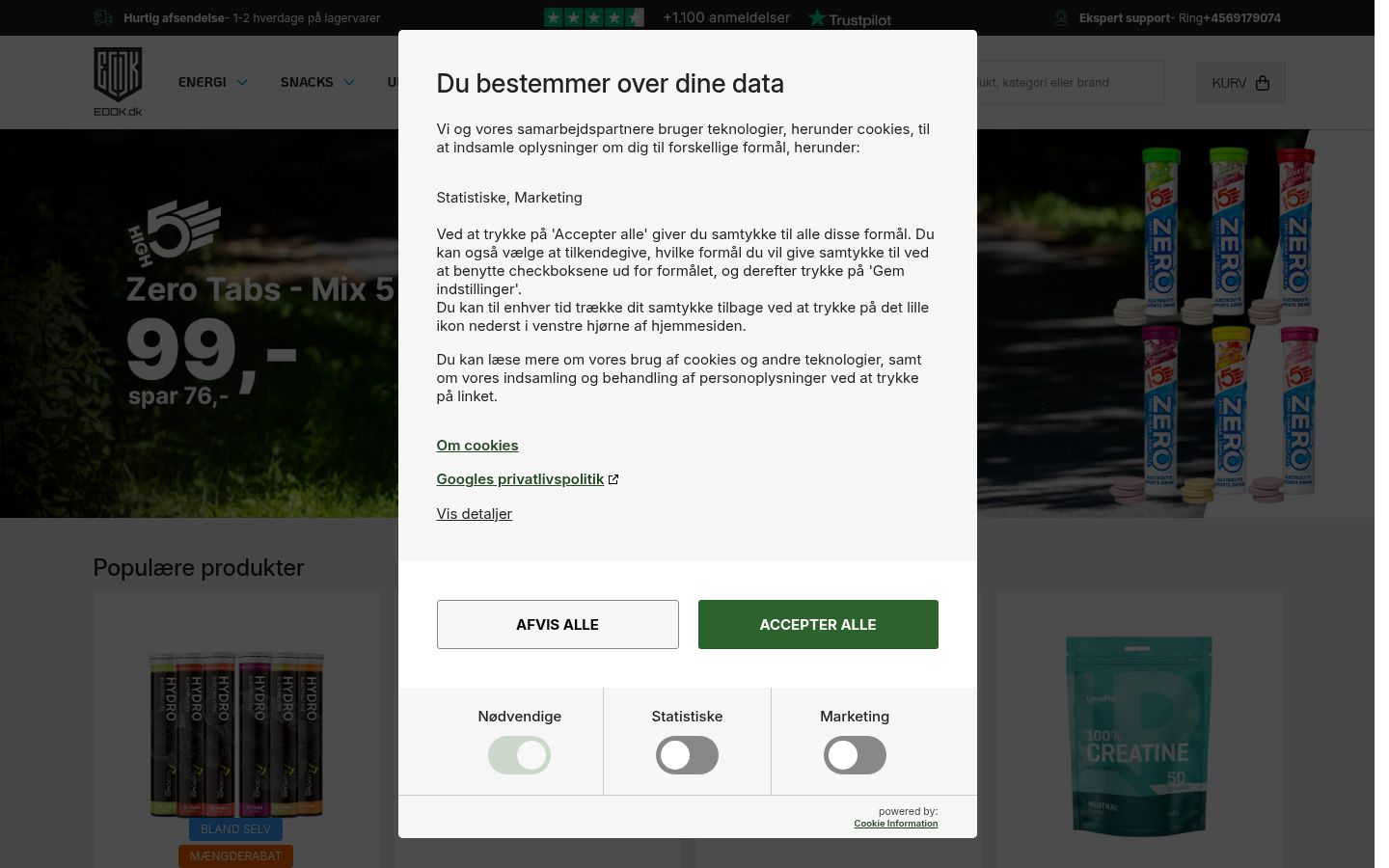Call the support phone number +4569179074
This screenshot has width=1389, height=868.
[1241, 17]
